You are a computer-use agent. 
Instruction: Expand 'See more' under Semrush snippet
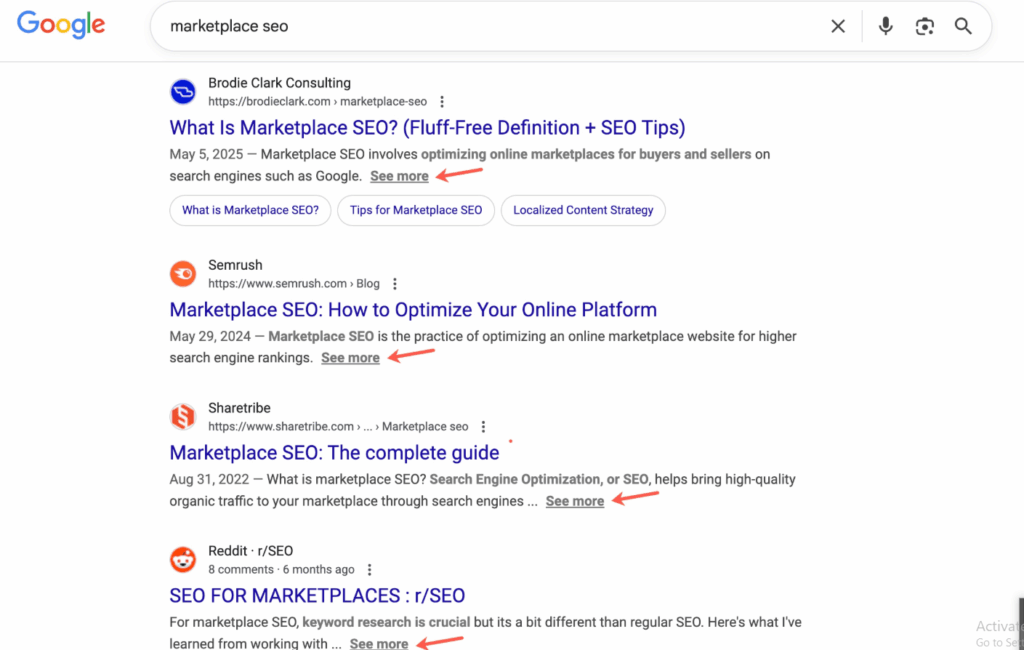350,357
